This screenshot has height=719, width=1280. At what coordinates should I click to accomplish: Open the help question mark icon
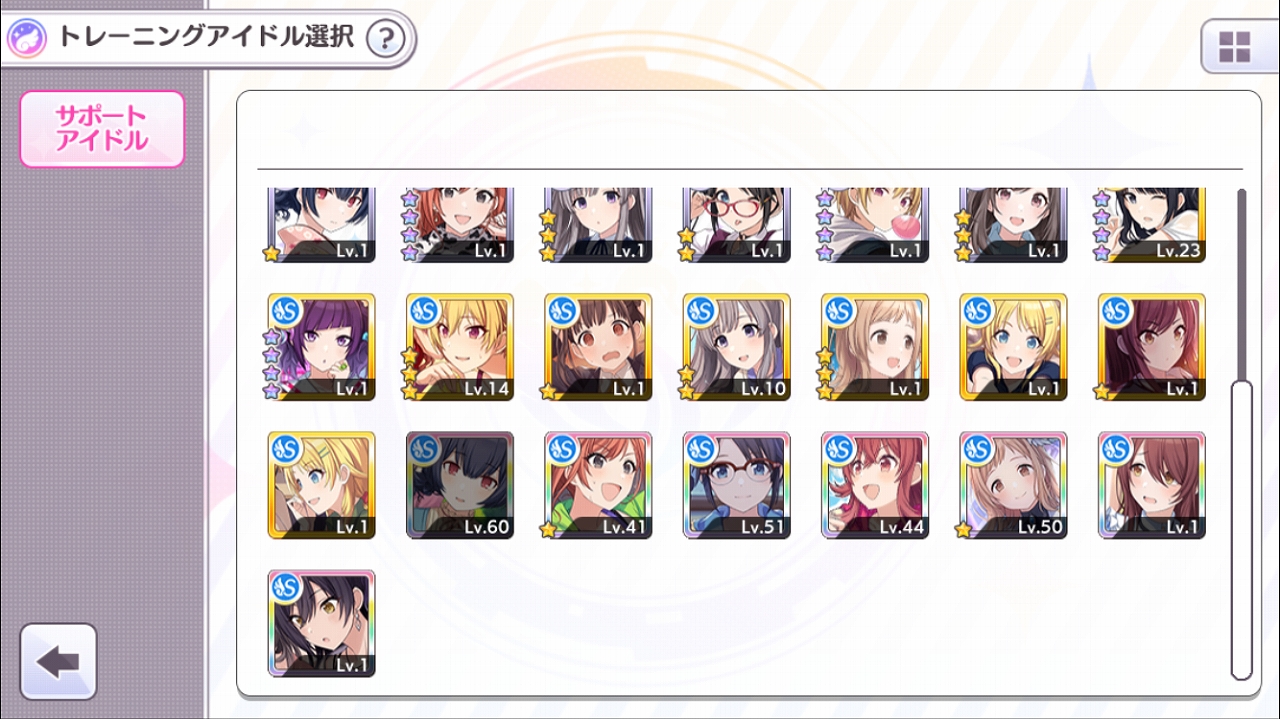tap(386, 39)
